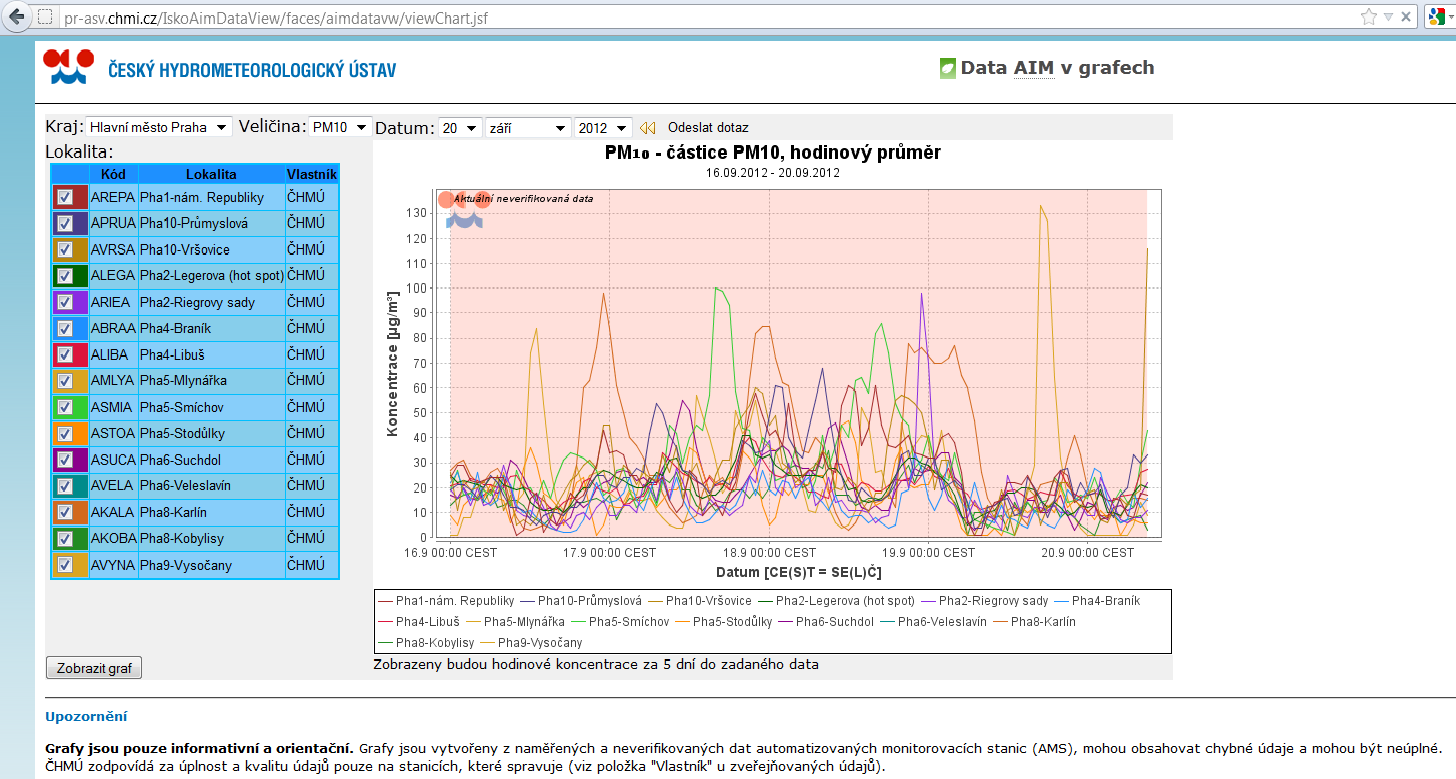Open the day dropdown showing 20
The height and width of the screenshot is (779, 1456).
pyautogui.click(x=460, y=128)
